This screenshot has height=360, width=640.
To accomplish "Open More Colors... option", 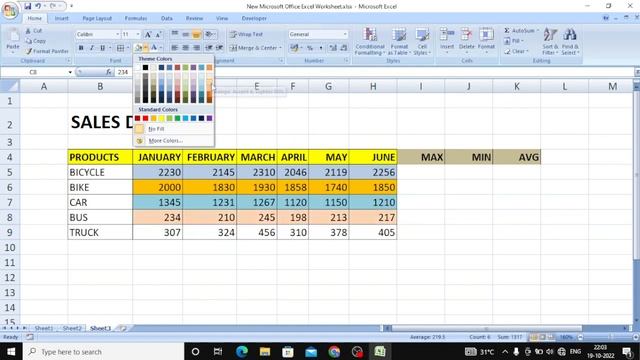I will click(165, 141).
